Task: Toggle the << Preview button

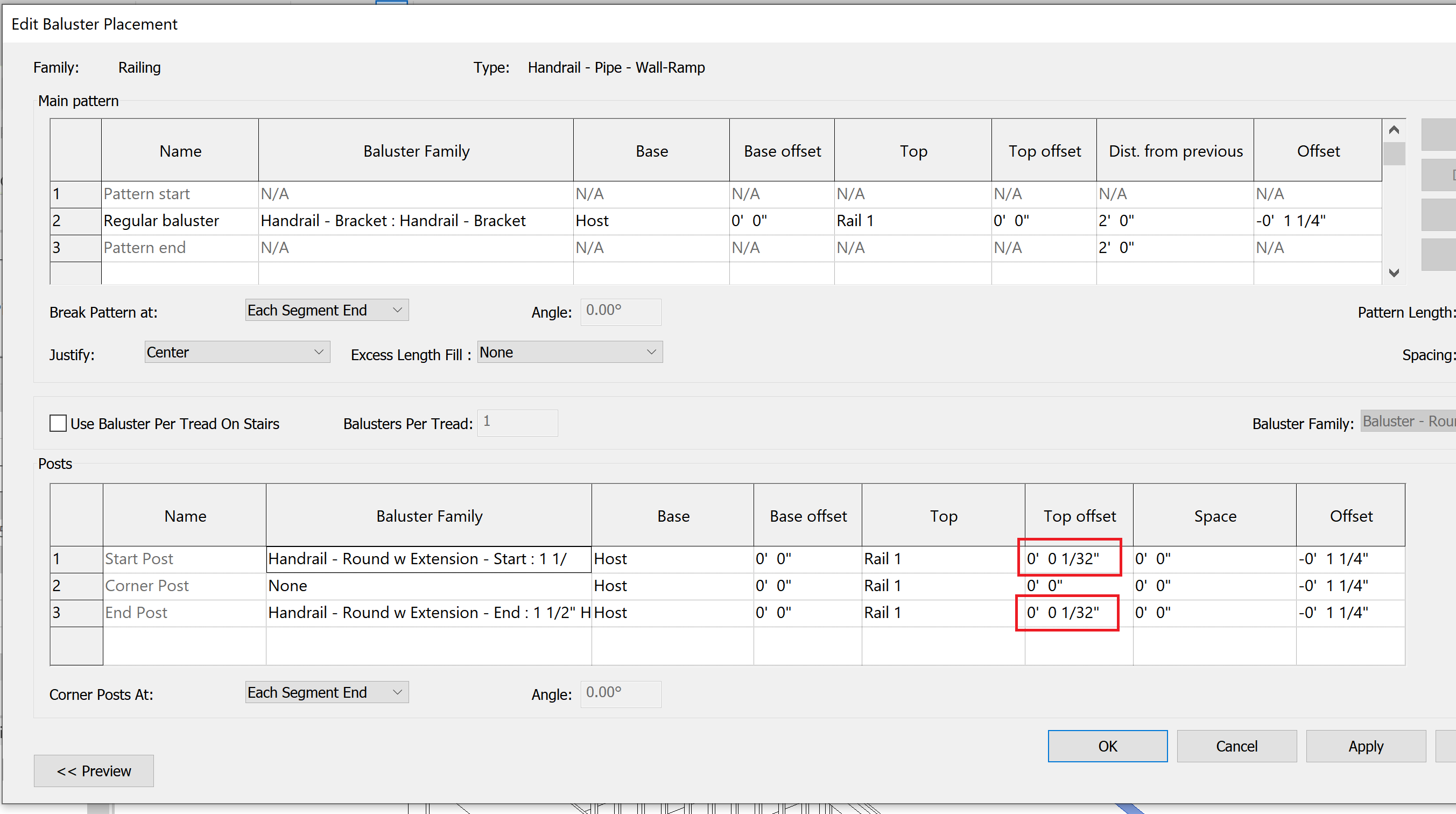Action: point(94,771)
